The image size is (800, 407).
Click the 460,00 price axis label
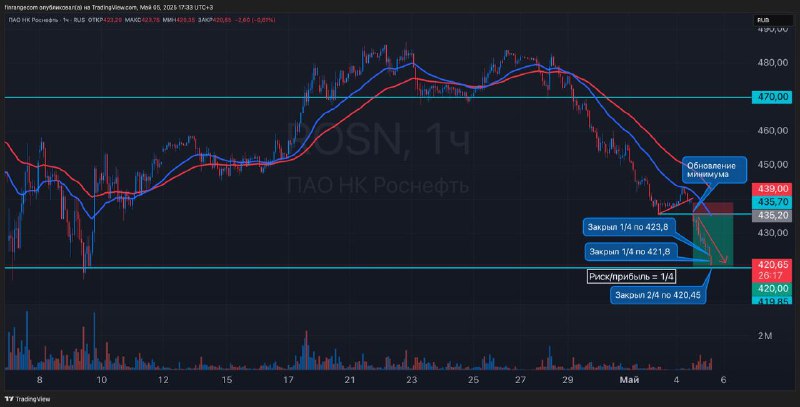(772, 131)
